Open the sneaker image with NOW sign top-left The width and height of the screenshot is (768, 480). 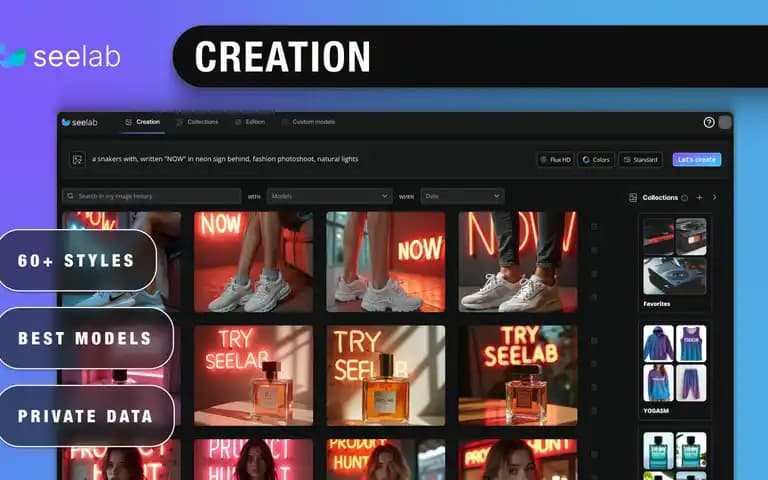pos(254,262)
